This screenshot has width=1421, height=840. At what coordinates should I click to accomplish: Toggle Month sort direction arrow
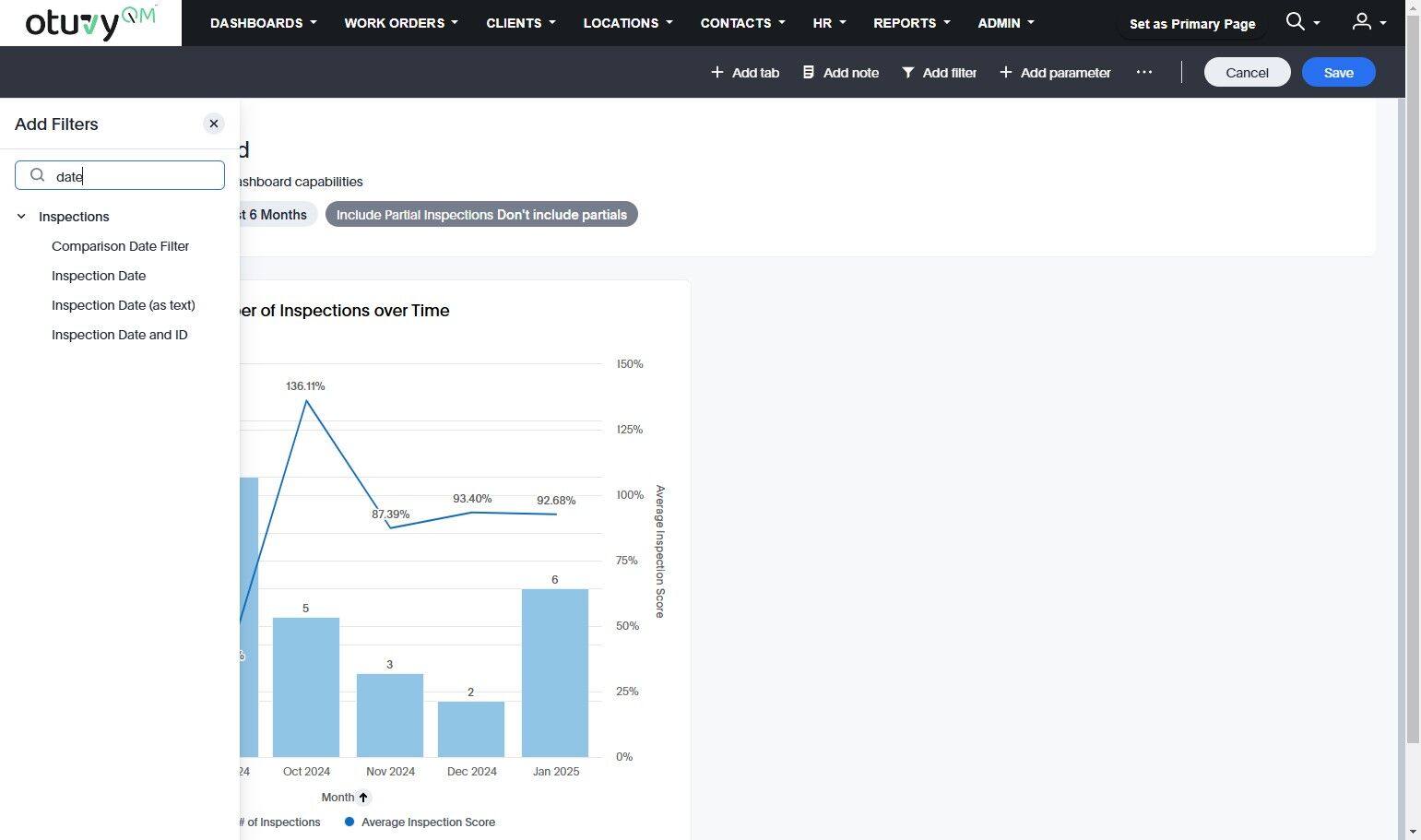(363, 798)
